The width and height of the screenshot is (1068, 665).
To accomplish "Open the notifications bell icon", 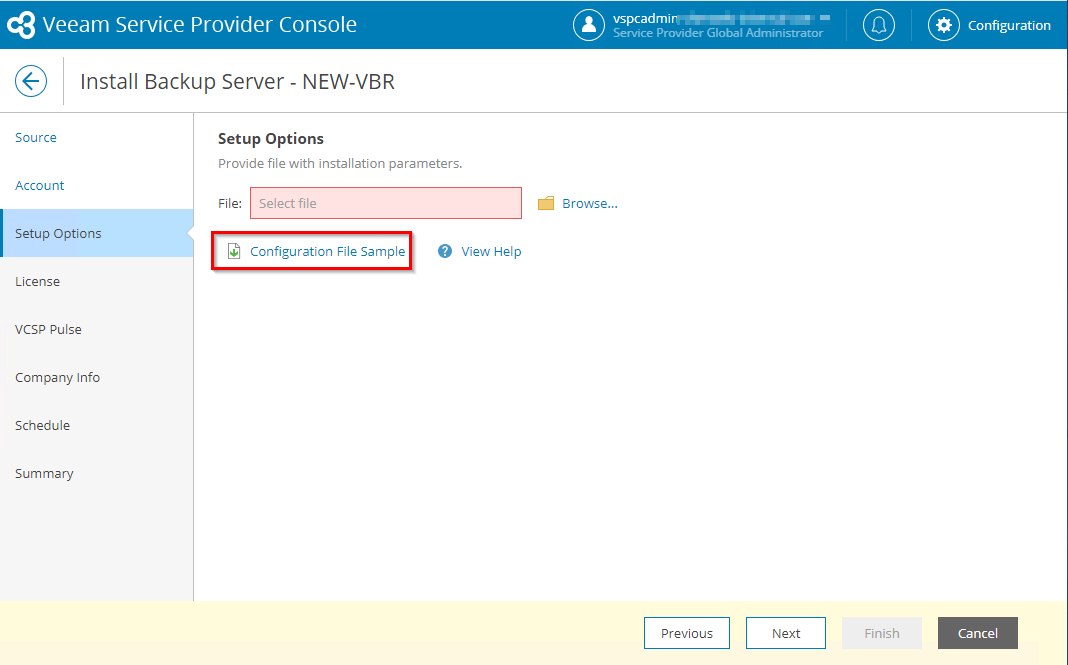I will pos(879,25).
